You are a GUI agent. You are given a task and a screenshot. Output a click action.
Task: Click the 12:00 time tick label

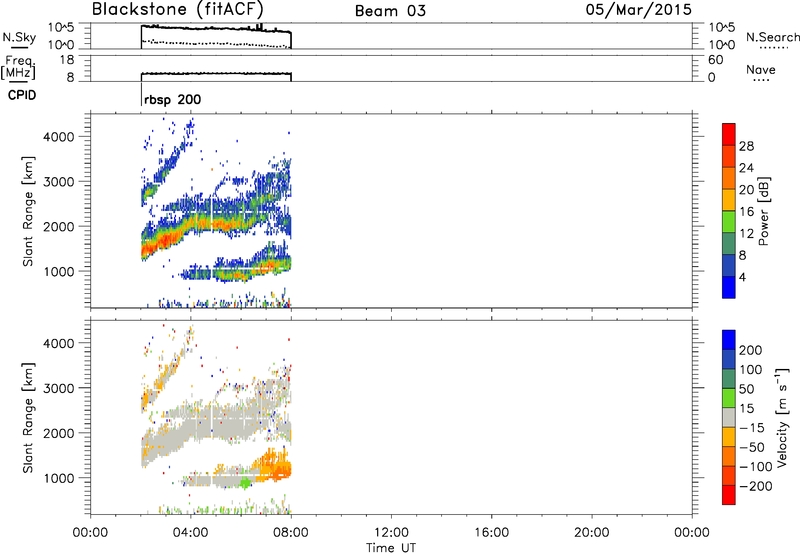coord(391,533)
